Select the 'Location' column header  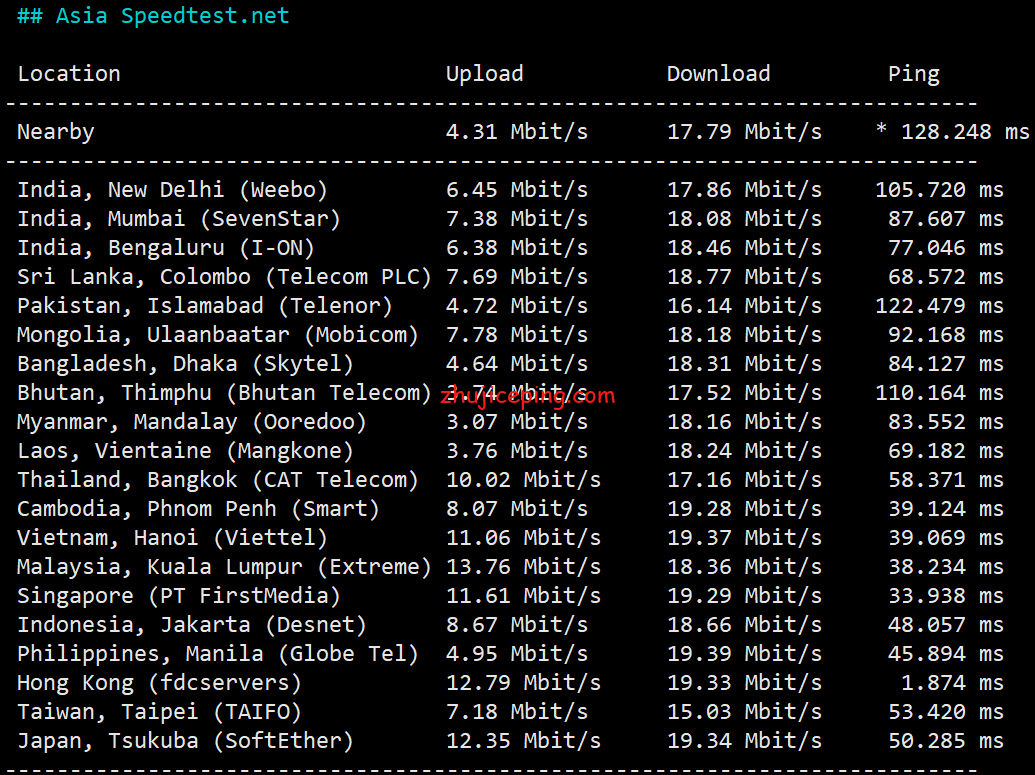69,73
